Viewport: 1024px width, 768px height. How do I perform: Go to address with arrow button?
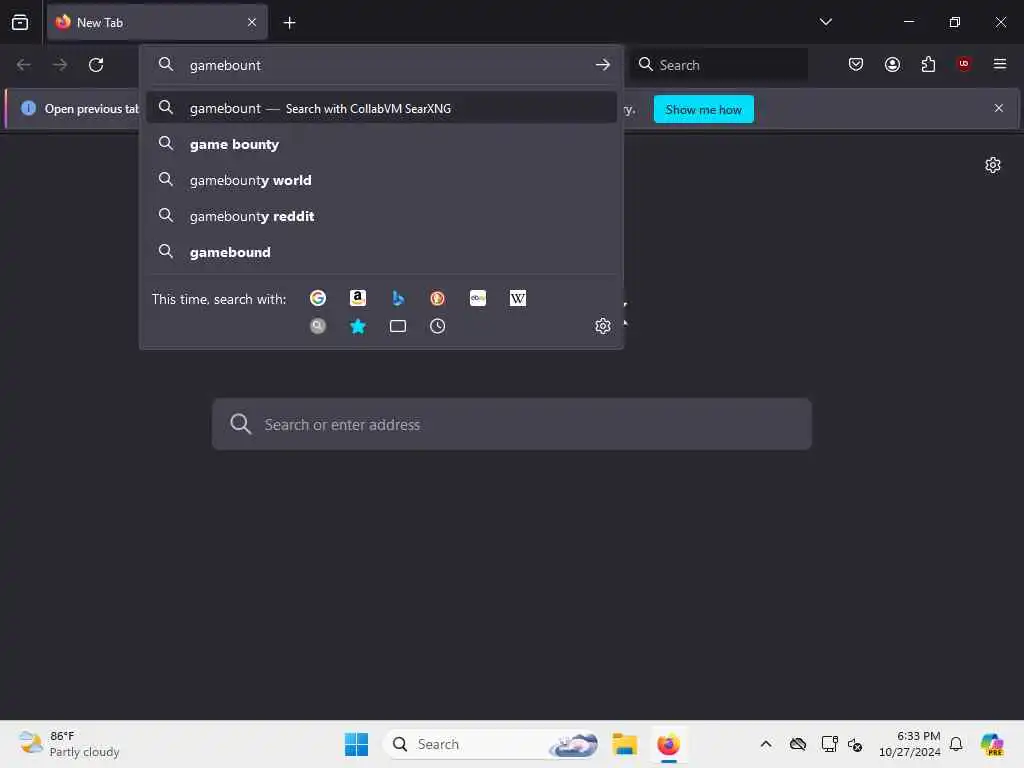(x=602, y=65)
